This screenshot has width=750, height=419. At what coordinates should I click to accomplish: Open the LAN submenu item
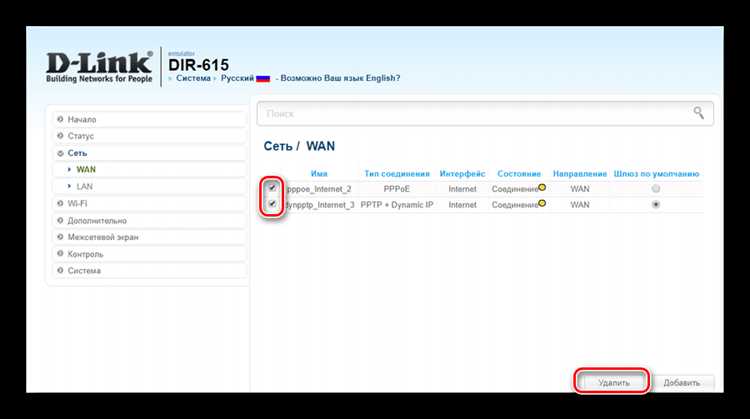[85, 186]
